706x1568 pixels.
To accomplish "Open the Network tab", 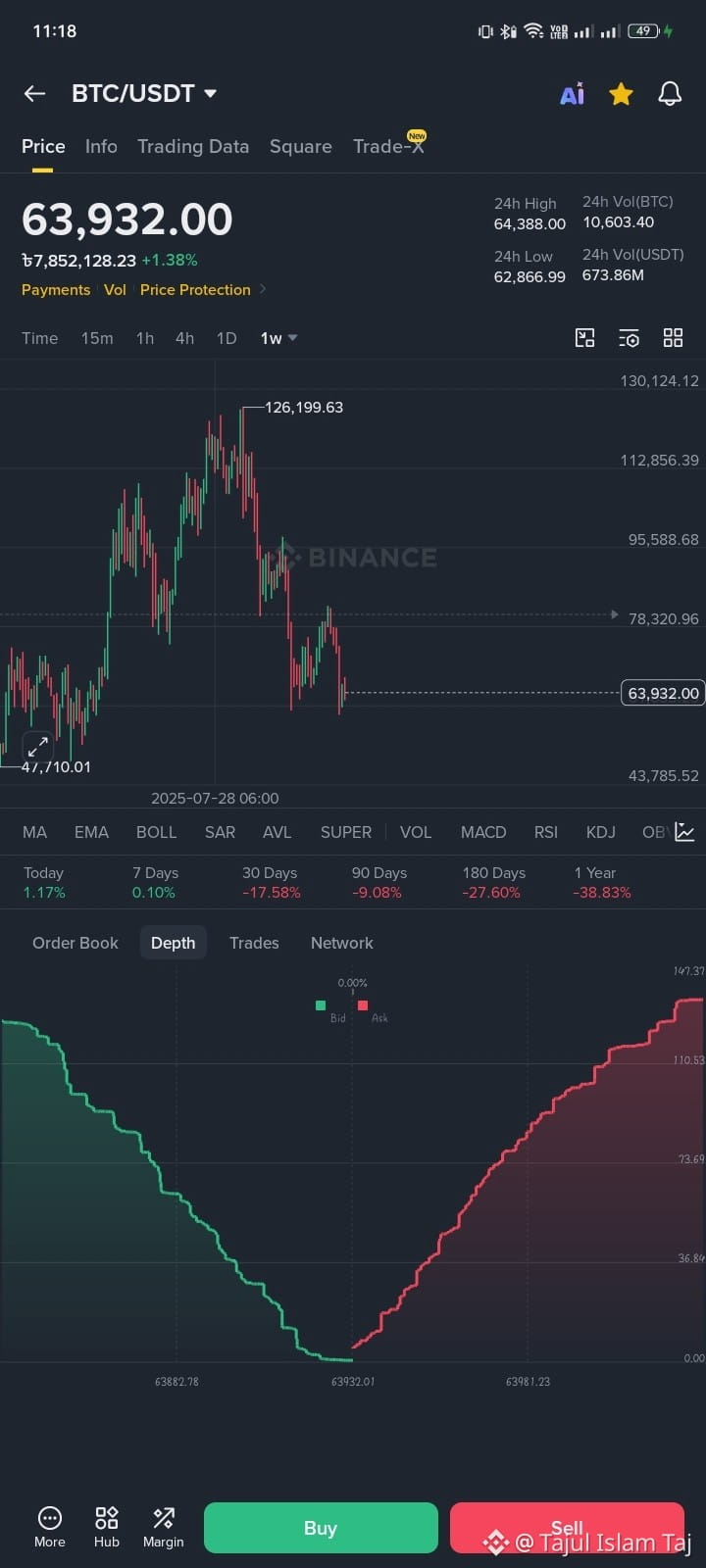I will (x=342, y=943).
